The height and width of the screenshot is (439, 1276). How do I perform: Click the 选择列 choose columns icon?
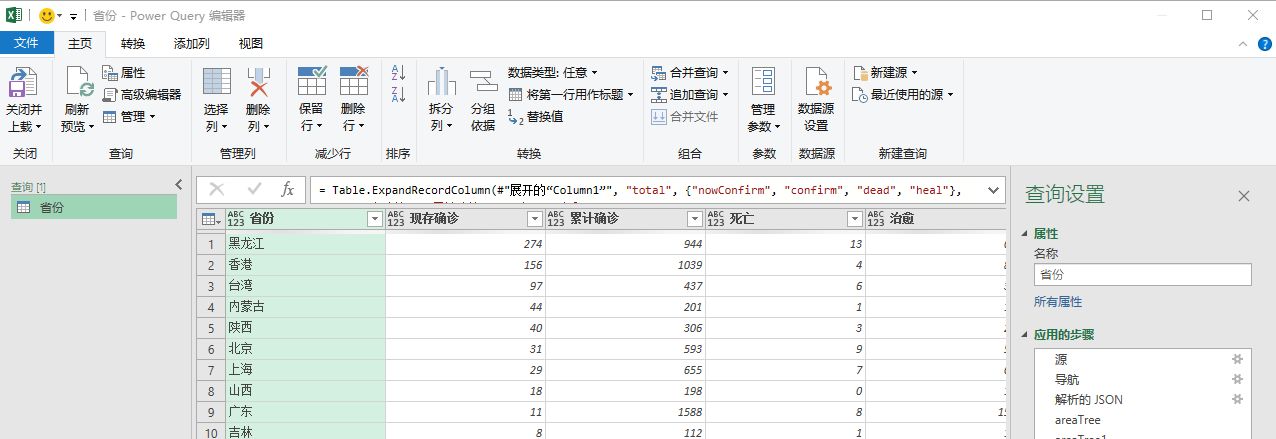[217, 83]
